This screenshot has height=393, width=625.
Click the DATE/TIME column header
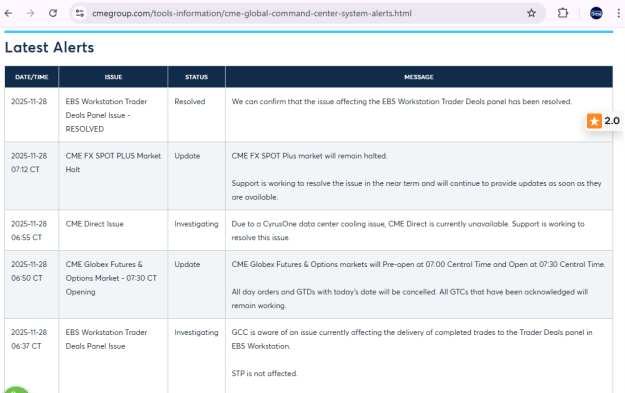pyautogui.click(x=31, y=77)
